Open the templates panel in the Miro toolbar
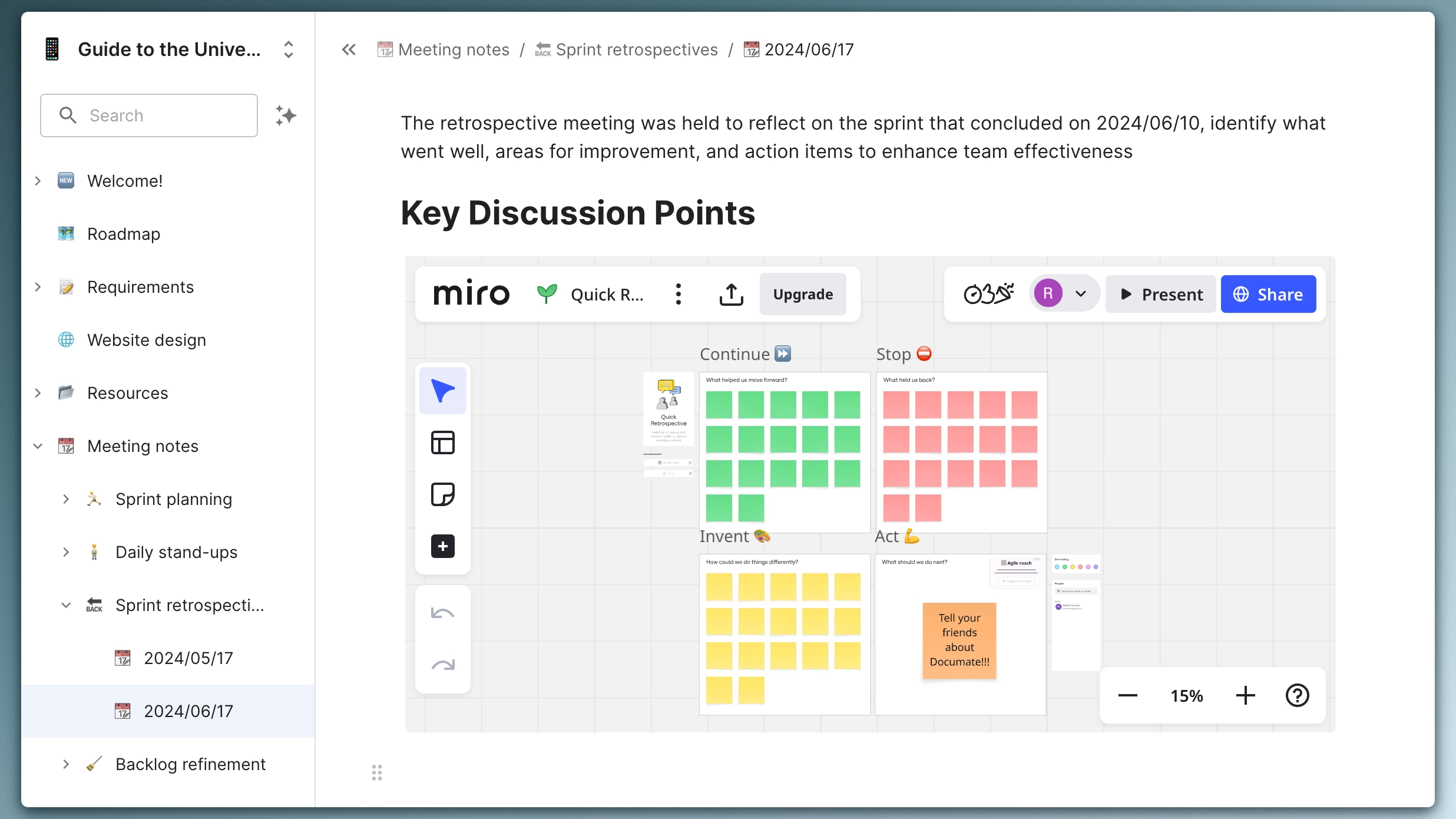The image size is (1456, 819). pos(442,442)
